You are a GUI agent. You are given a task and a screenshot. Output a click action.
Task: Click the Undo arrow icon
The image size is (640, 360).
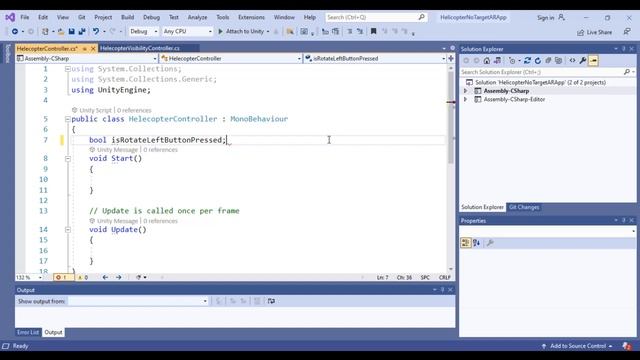click(96, 31)
